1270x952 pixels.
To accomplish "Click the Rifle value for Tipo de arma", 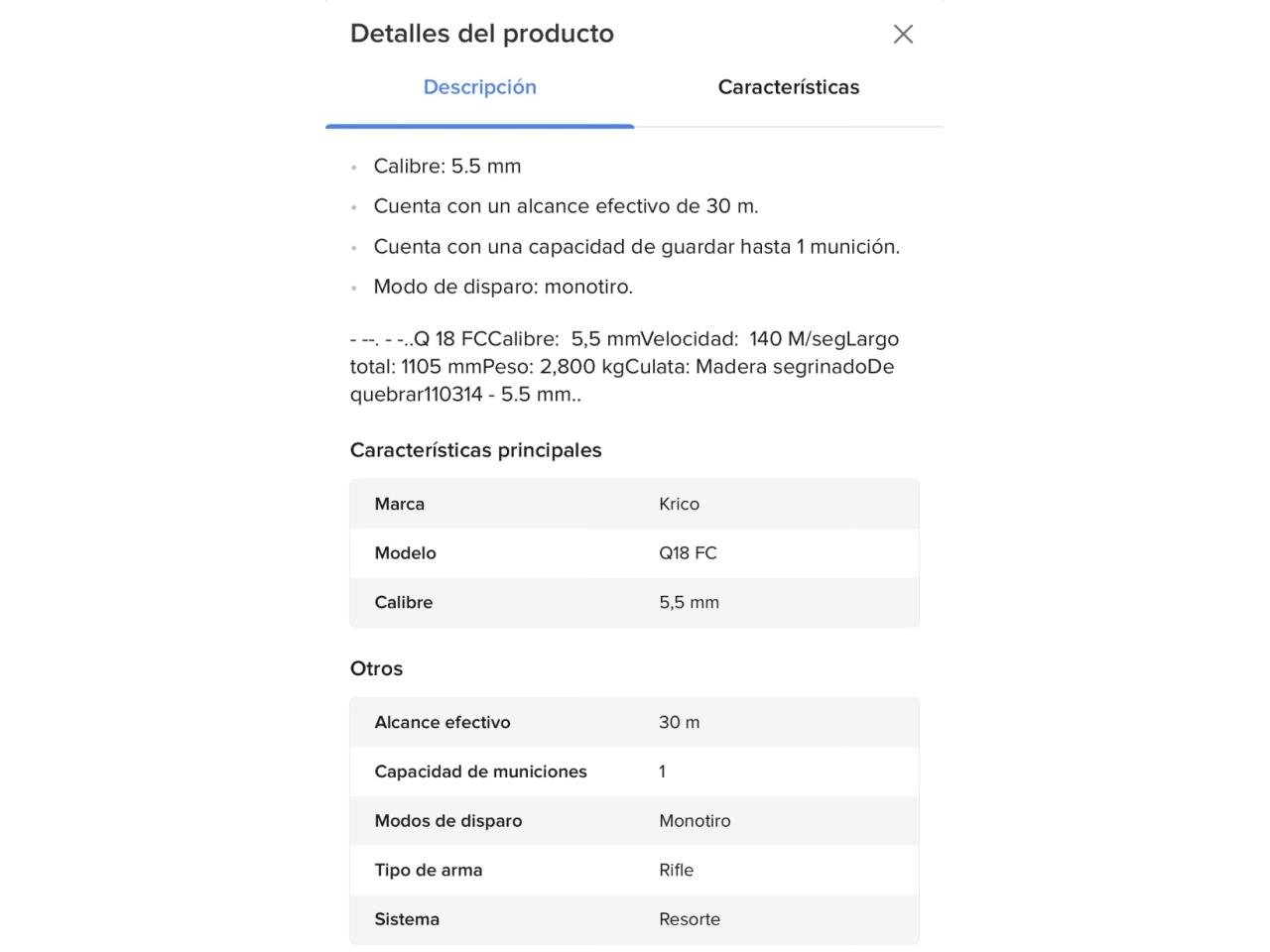I will 676,870.
